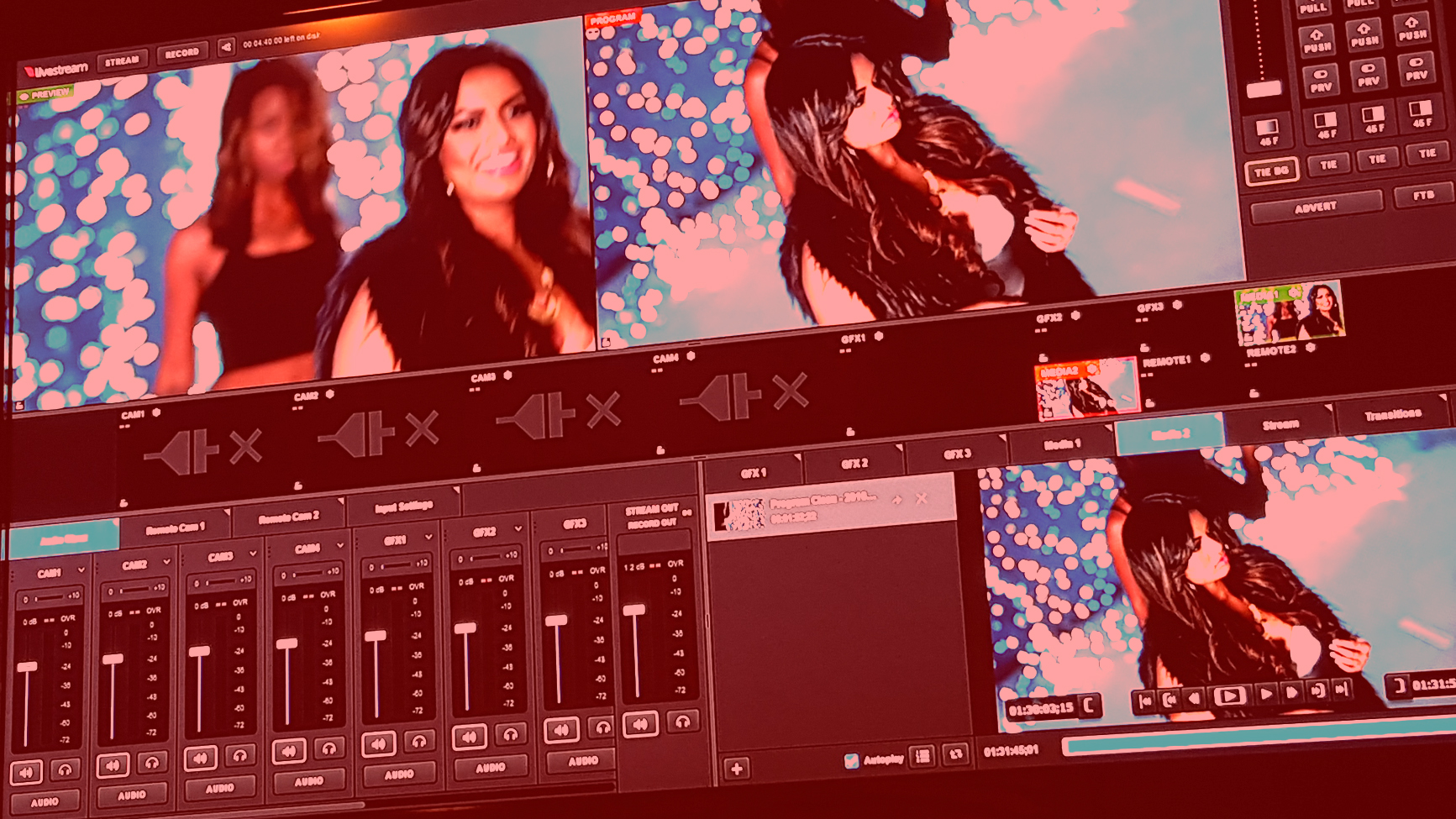Step media playback backward
This screenshot has height=819, width=1456.
1194,697
